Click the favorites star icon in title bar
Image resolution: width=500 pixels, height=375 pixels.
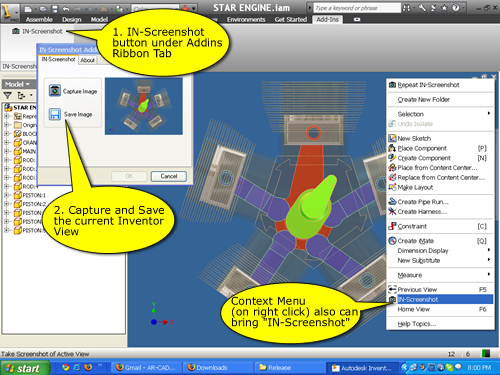(x=444, y=8)
